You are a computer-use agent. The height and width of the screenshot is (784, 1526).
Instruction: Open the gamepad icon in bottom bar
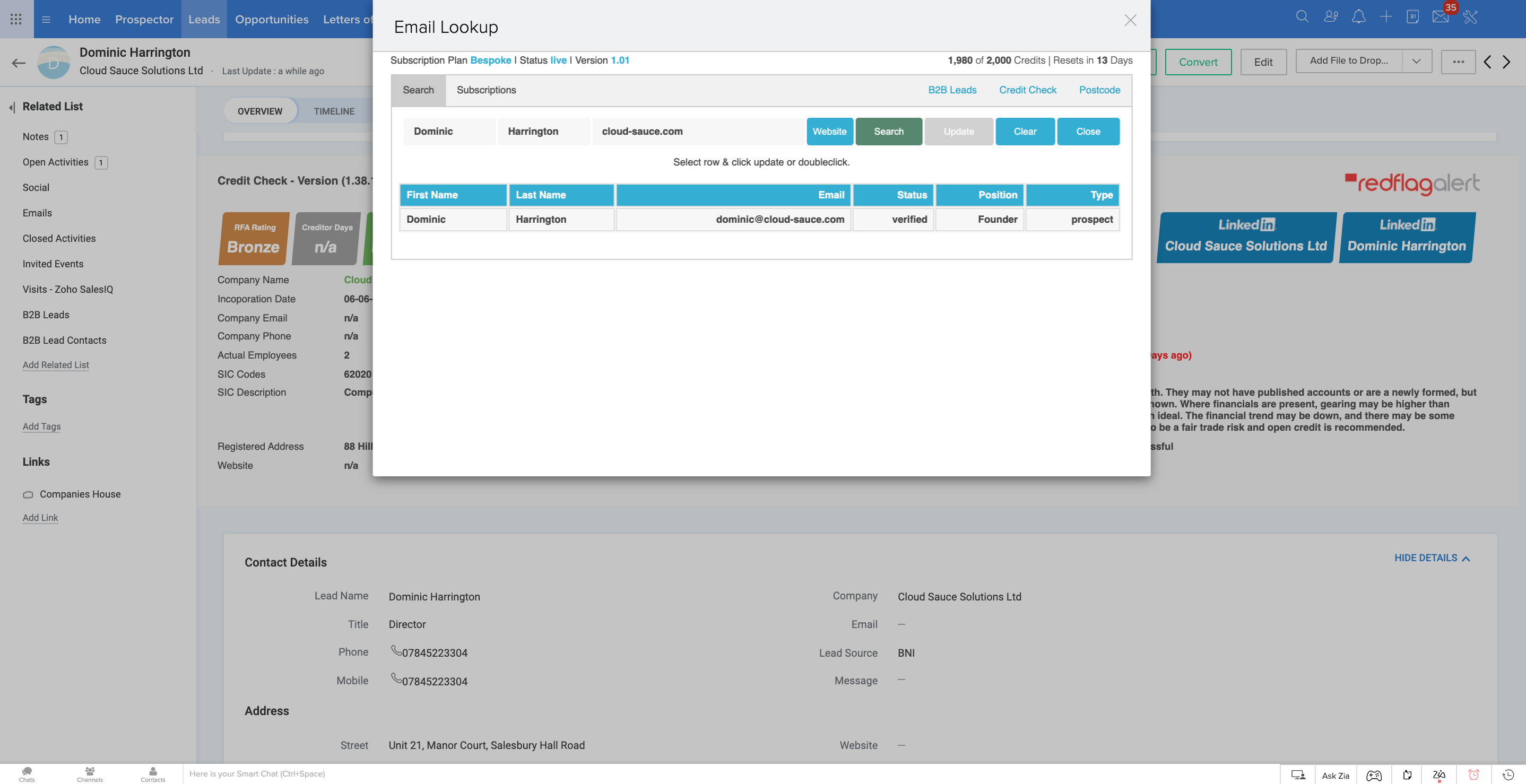click(1374, 775)
